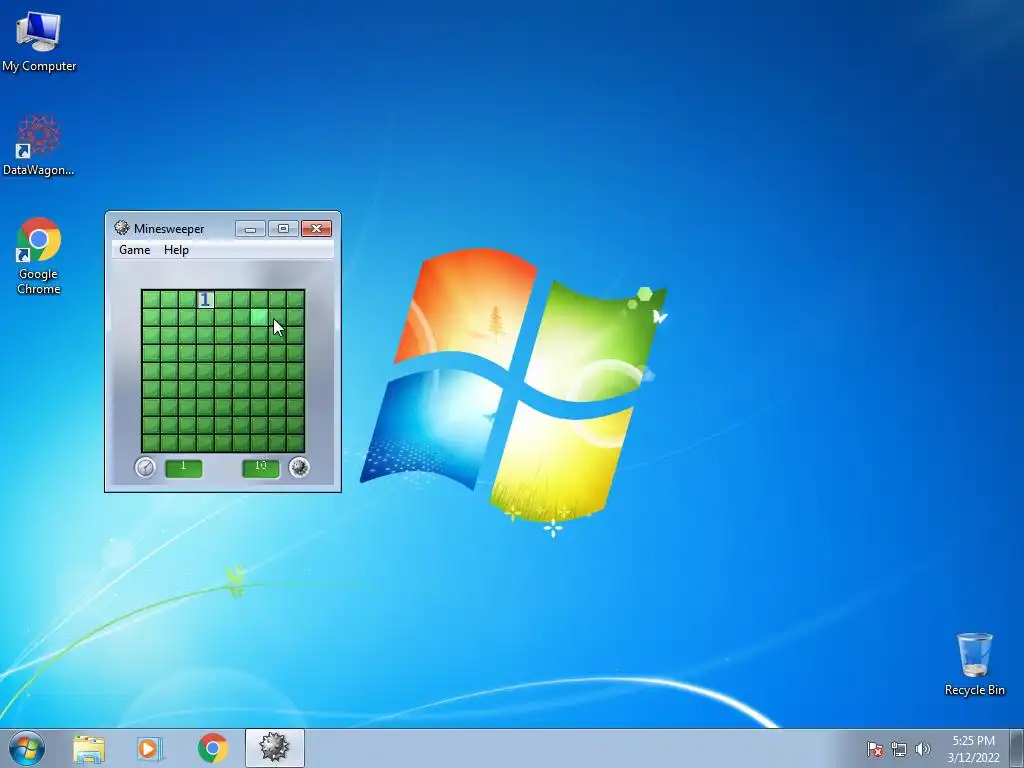Click the mine counter icon in Minesweeper
Viewport: 1024px width, 768px height.
tap(299, 468)
